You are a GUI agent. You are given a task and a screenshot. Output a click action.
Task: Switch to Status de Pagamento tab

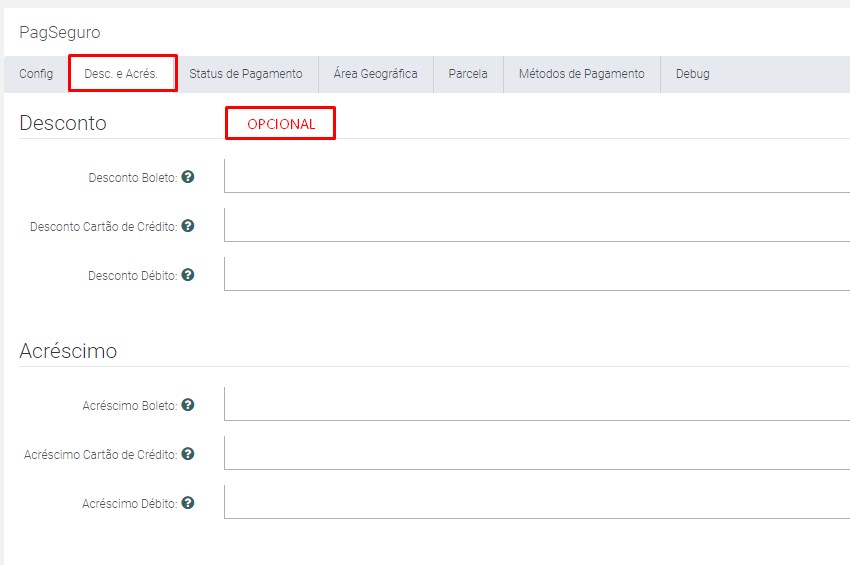[245, 74]
